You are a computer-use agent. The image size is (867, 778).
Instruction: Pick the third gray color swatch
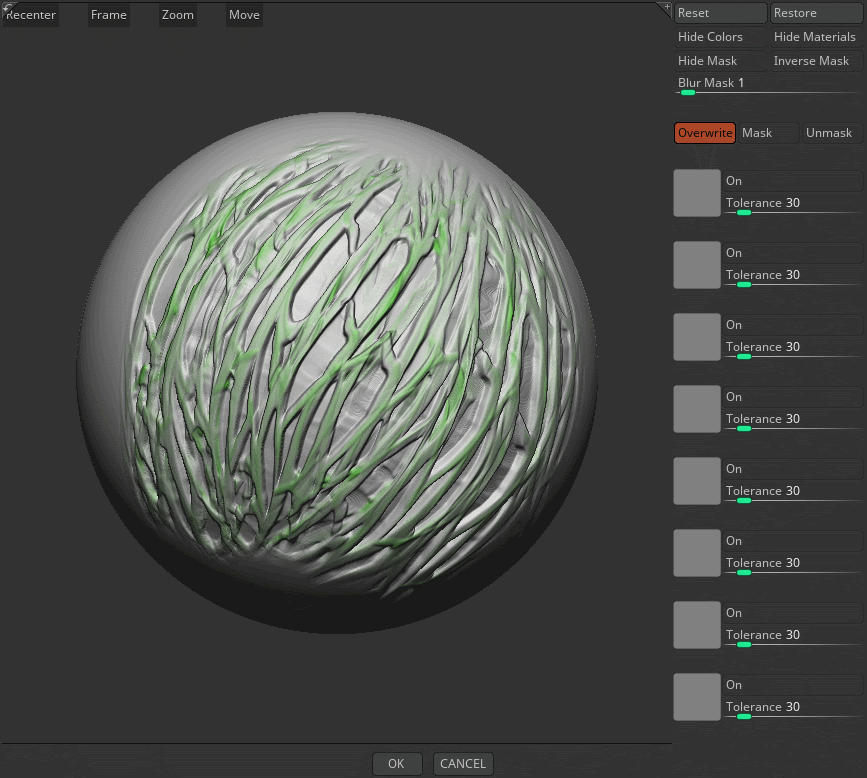697,337
